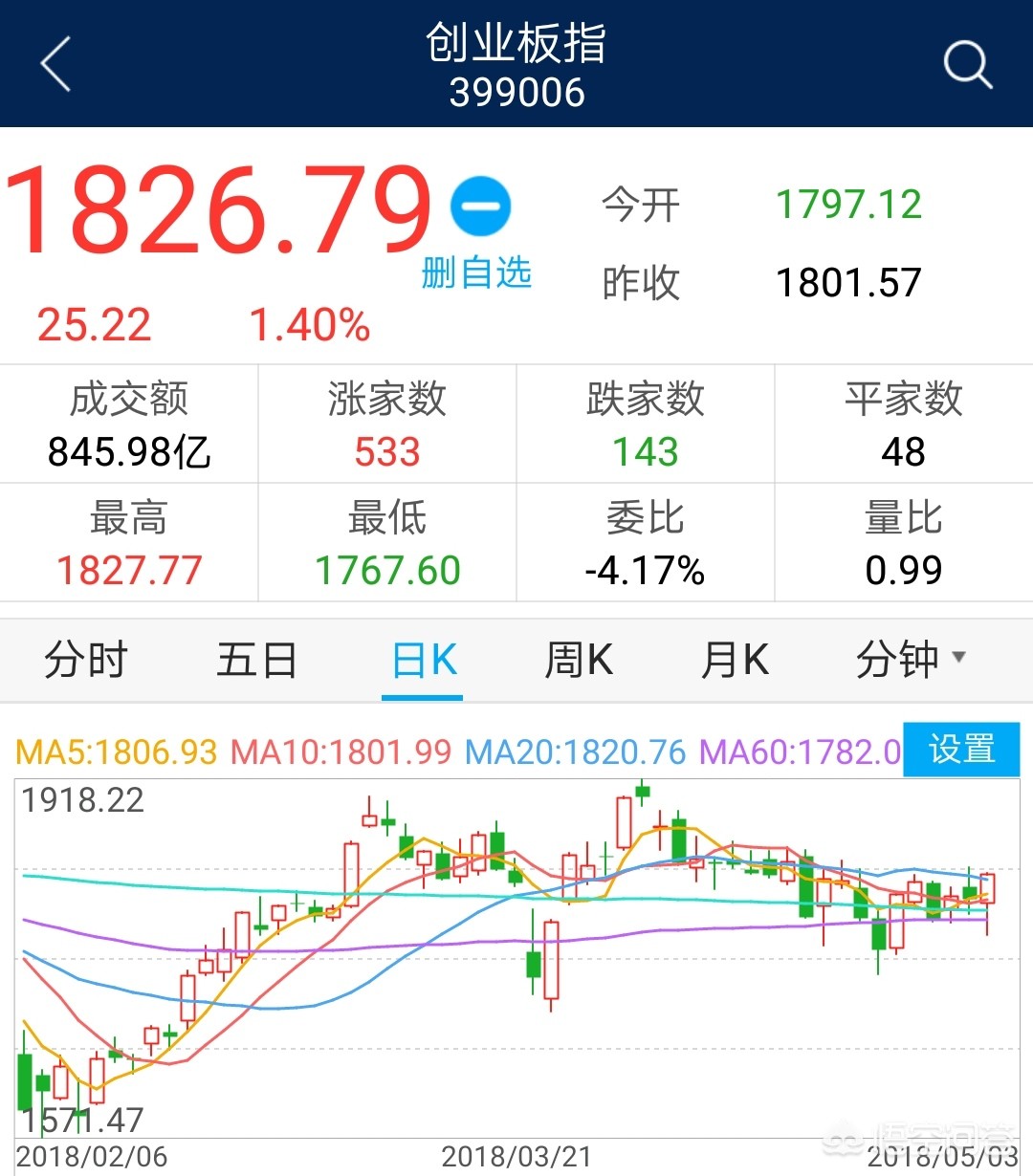Open search with magnifier icon
Screen dimensions: 1033x1176
click(967, 65)
